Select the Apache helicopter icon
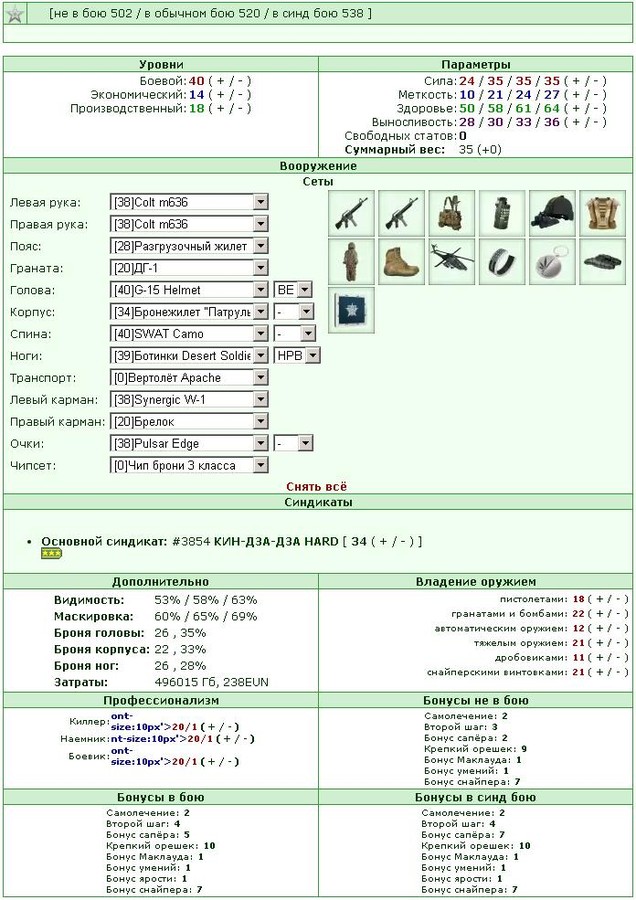This screenshot has height=900, width=636. (x=452, y=262)
